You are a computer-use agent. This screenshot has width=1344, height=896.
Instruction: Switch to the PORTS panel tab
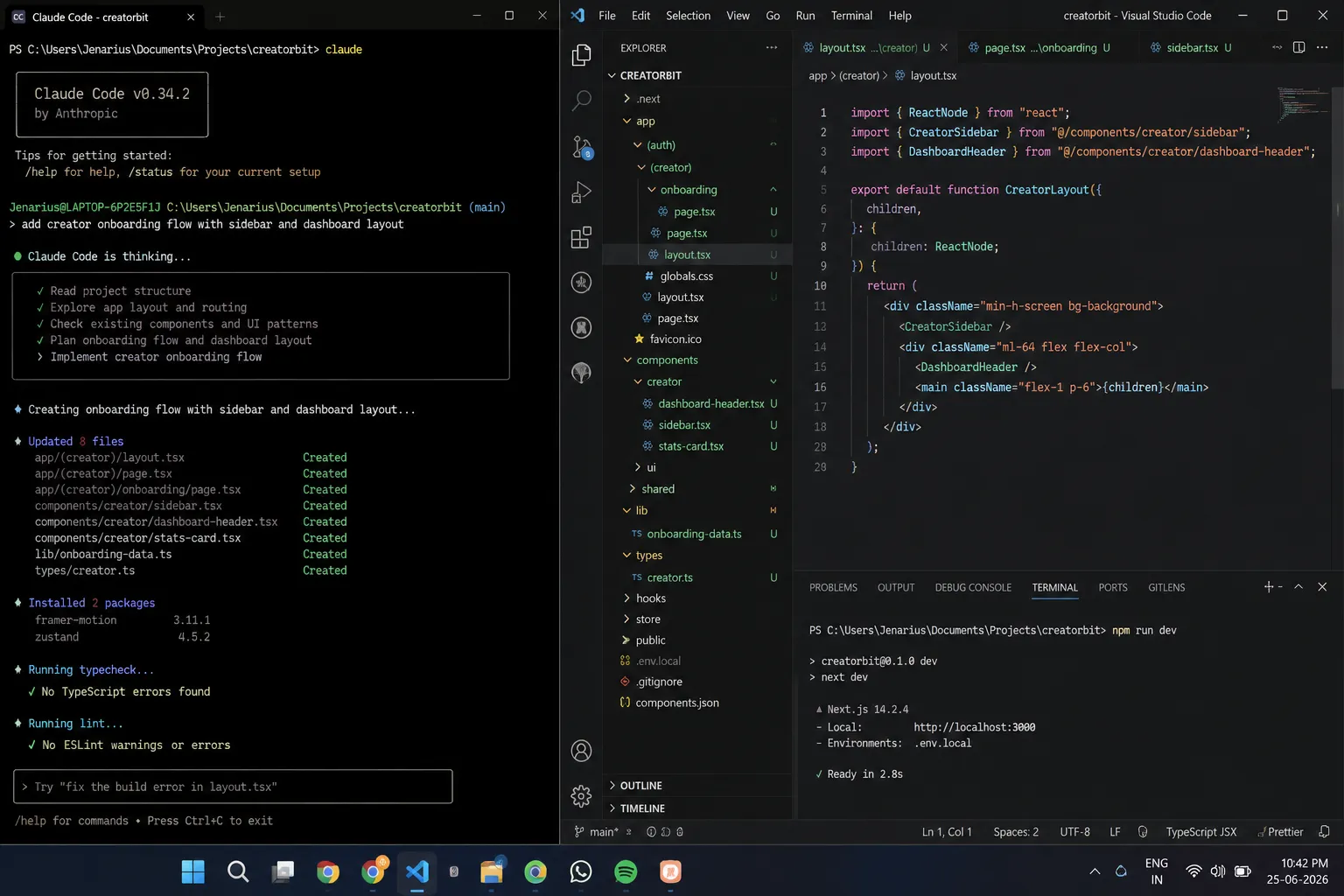pyautogui.click(x=1112, y=587)
